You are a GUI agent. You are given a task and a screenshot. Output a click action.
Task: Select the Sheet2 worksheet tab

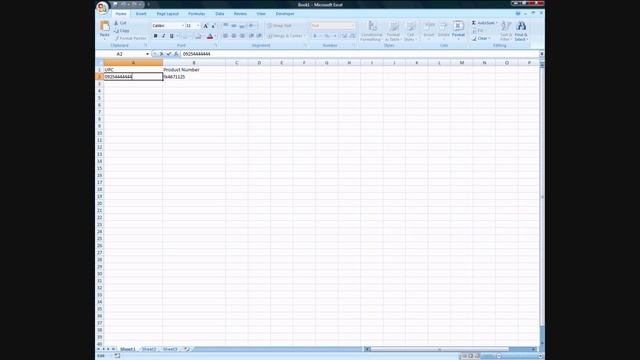click(149, 349)
